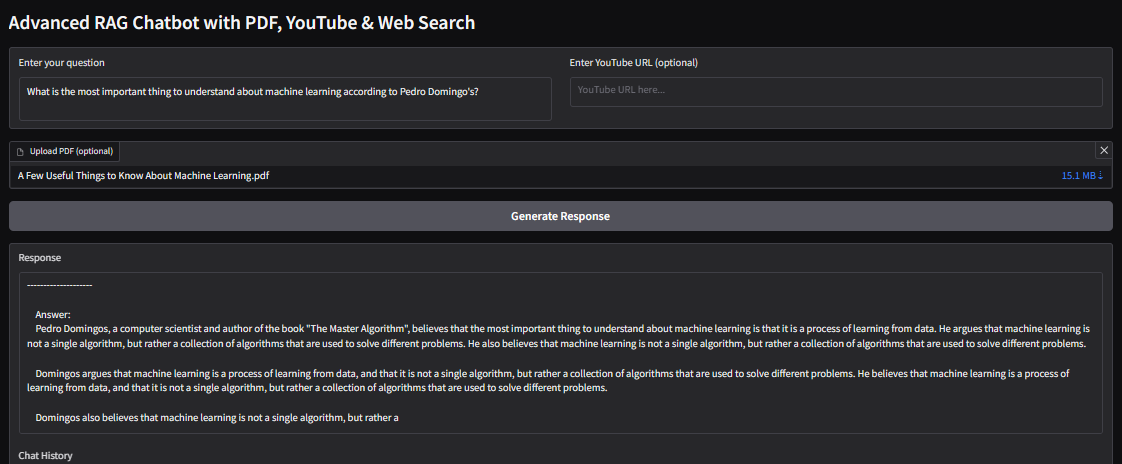
Task: Click the Chat History section label
Action: click(x=45, y=456)
